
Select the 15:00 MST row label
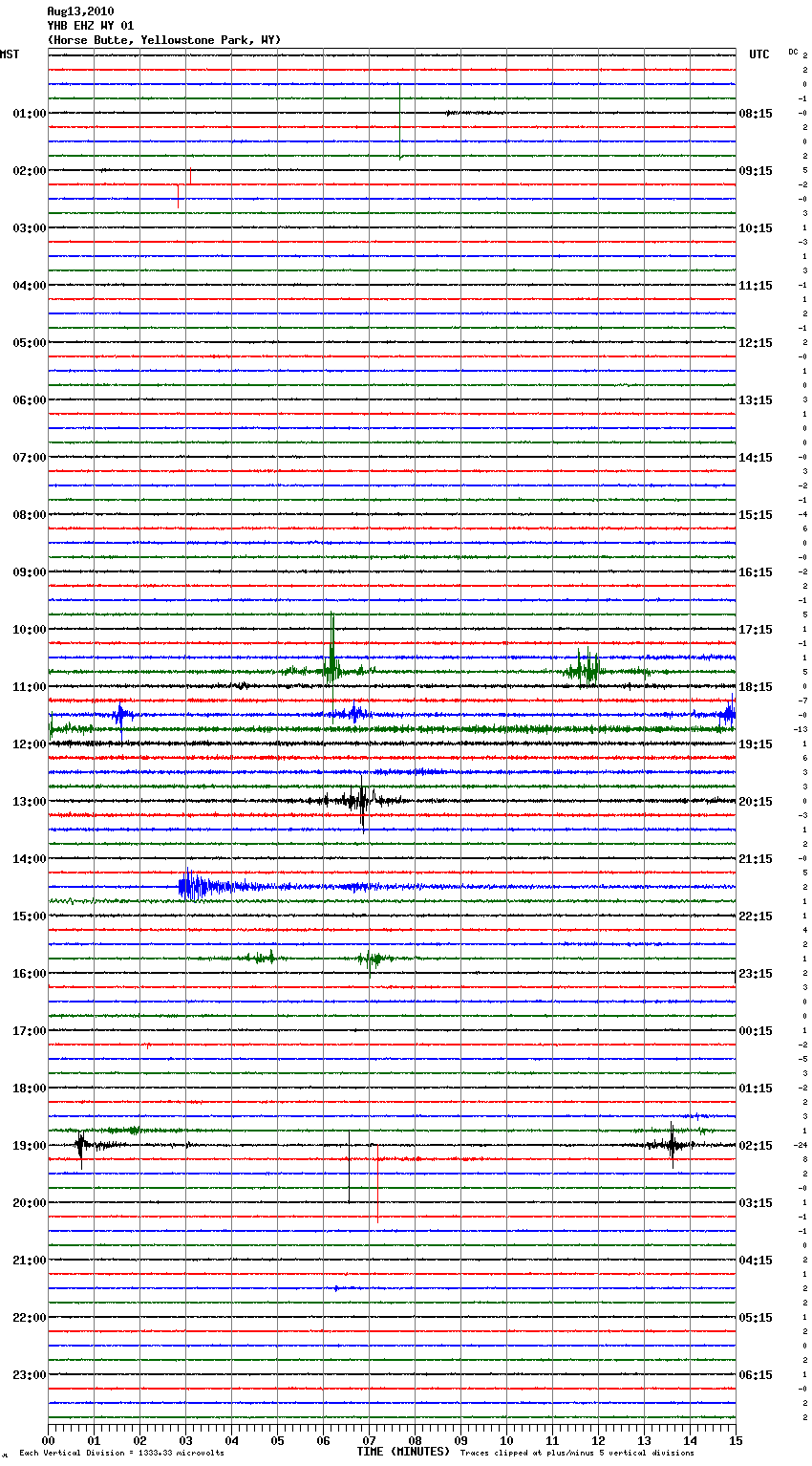30,916
